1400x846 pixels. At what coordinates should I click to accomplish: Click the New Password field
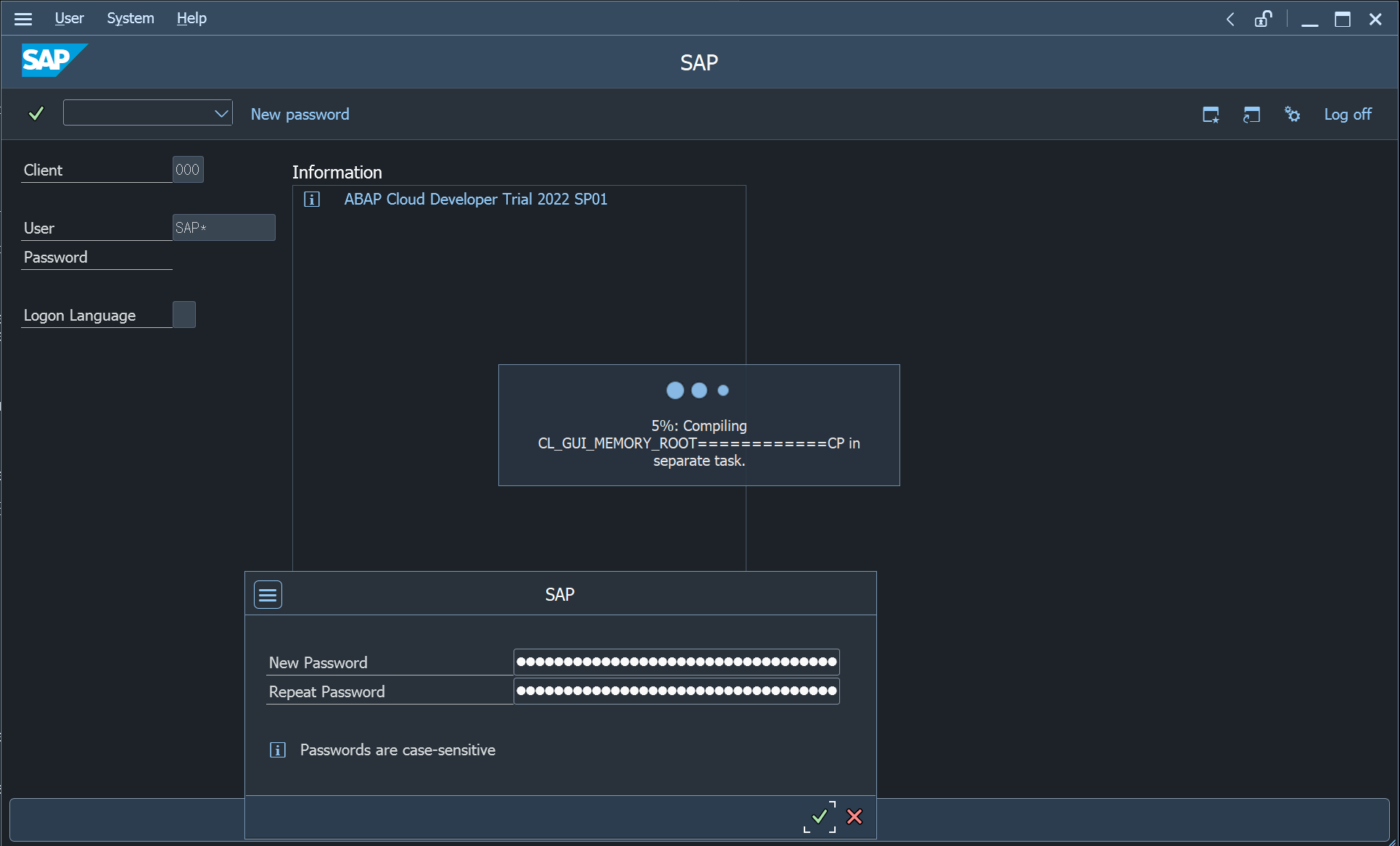pos(676,661)
